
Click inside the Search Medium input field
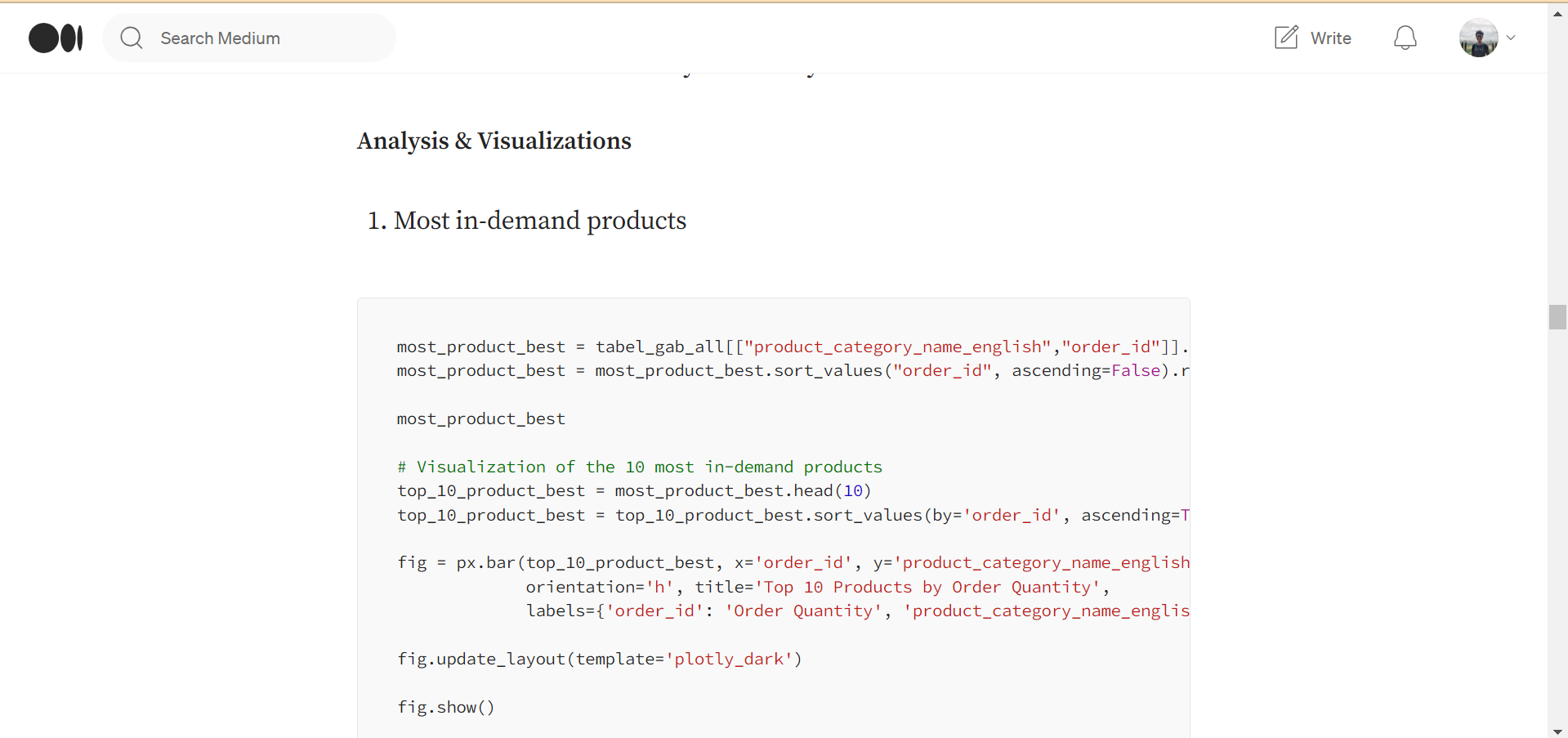click(261, 38)
